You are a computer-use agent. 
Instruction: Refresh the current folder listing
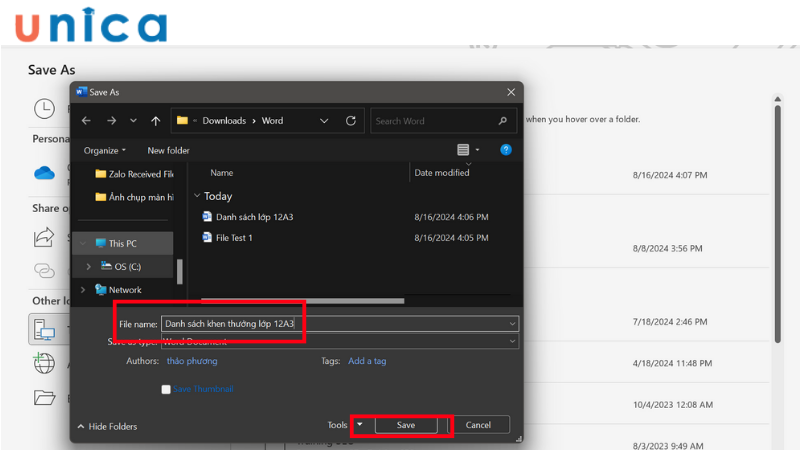coord(350,121)
